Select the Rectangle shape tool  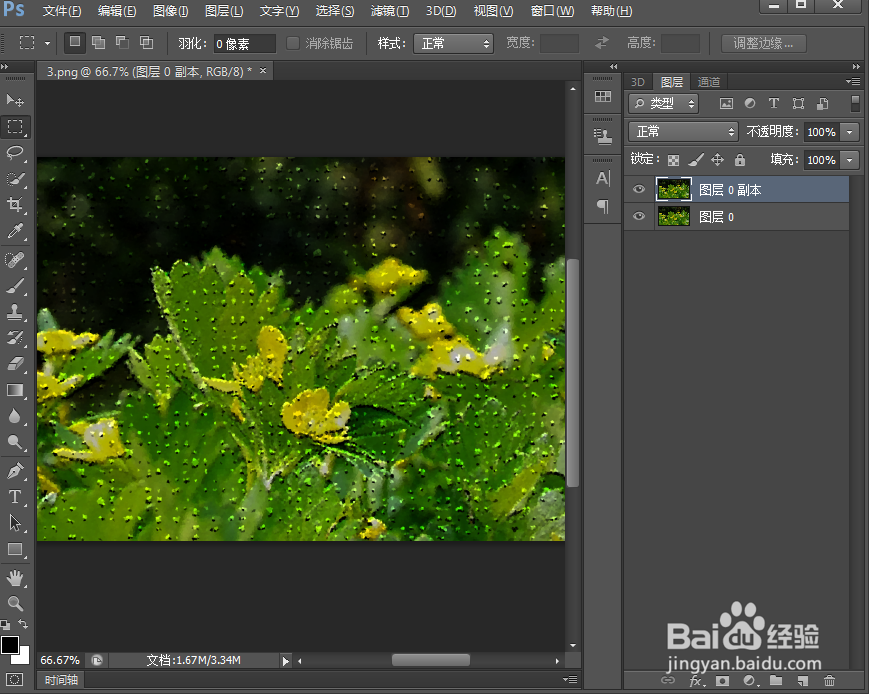pyautogui.click(x=15, y=549)
